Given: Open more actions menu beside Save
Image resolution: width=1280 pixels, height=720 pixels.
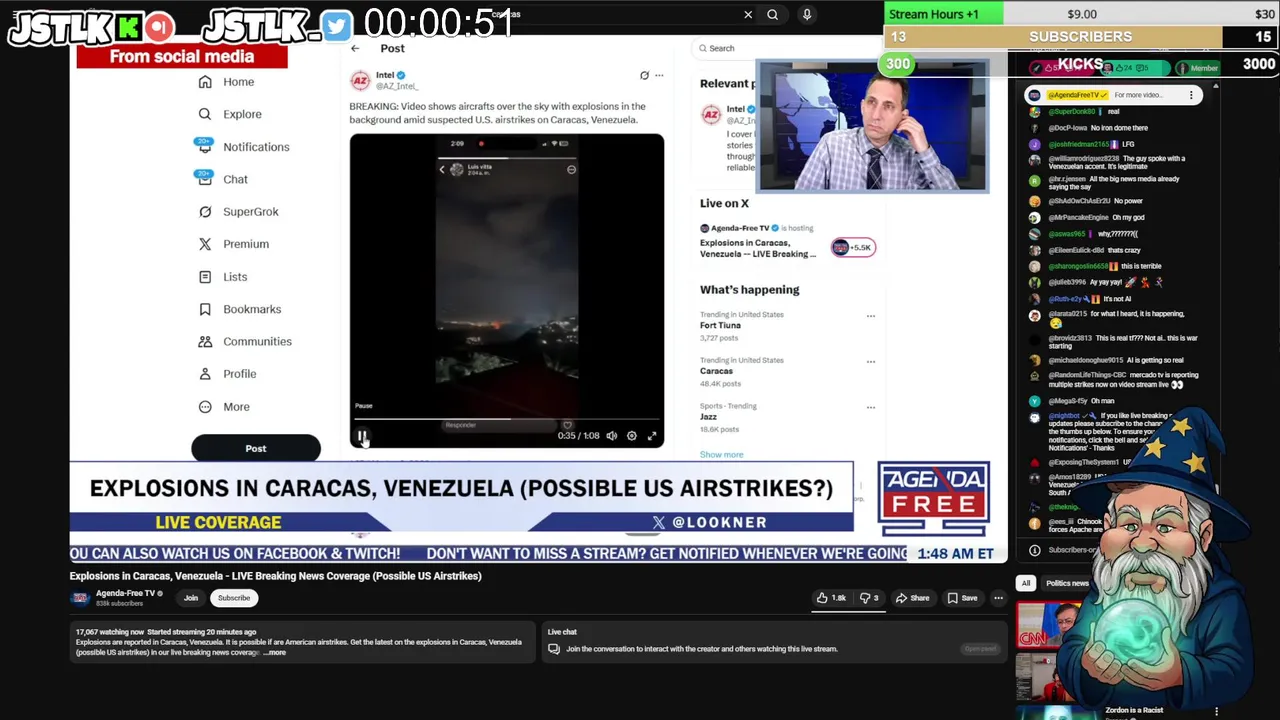Looking at the screenshot, I should pyautogui.click(x=998, y=598).
